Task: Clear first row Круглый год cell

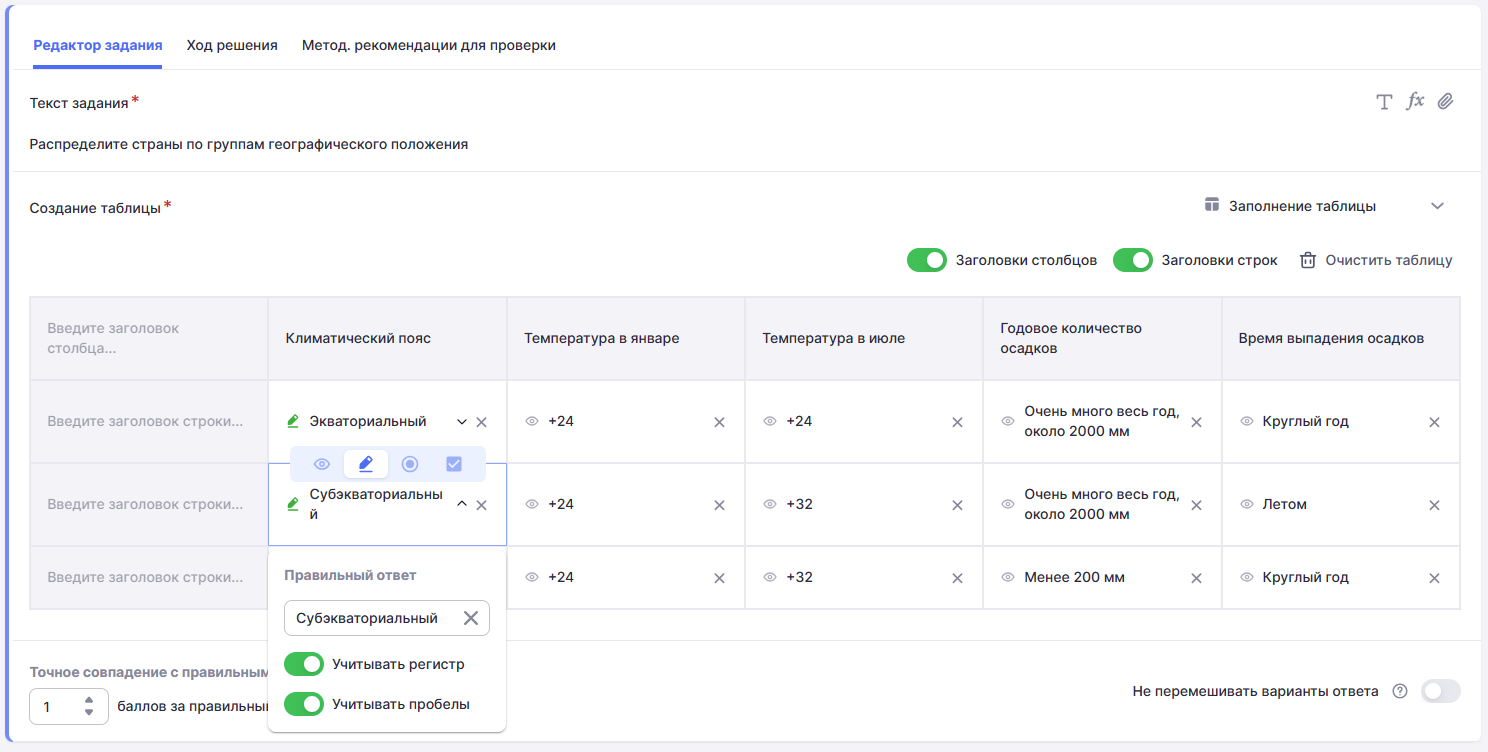Action: click(x=1434, y=422)
